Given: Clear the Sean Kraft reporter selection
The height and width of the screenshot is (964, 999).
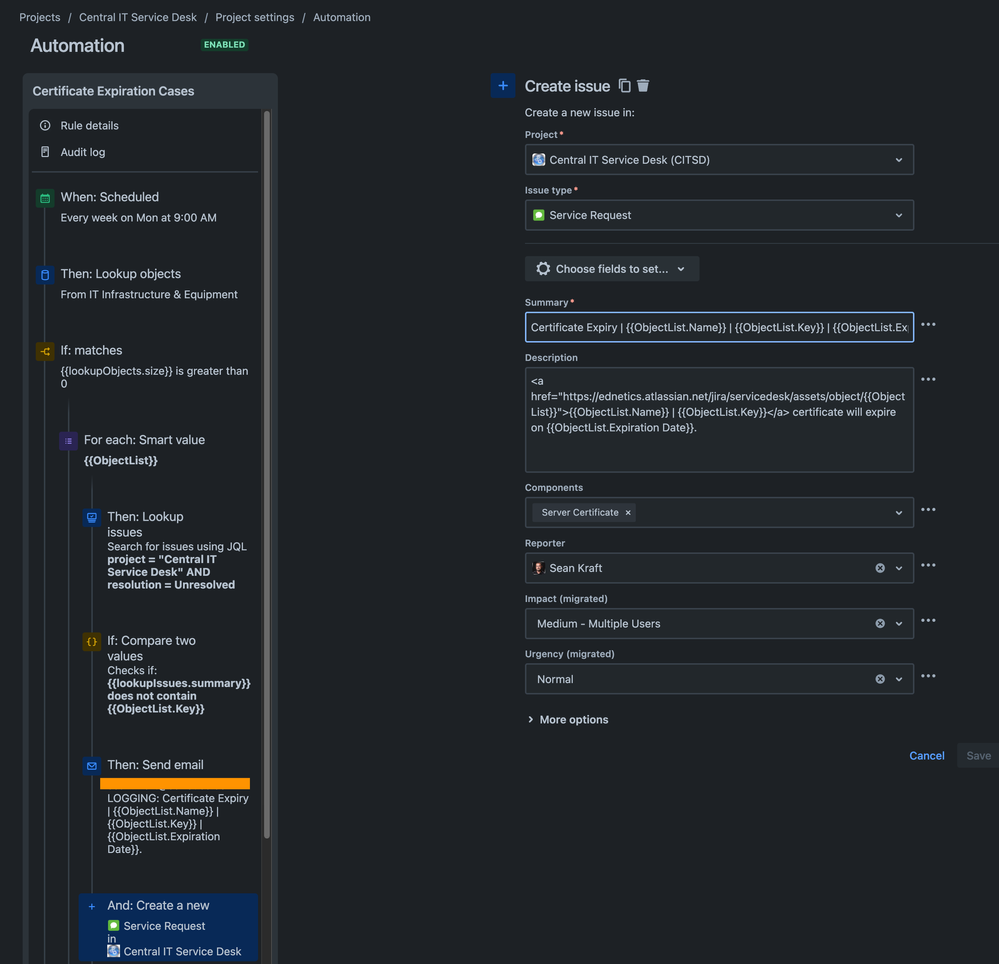Looking at the screenshot, I should (880, 568).
